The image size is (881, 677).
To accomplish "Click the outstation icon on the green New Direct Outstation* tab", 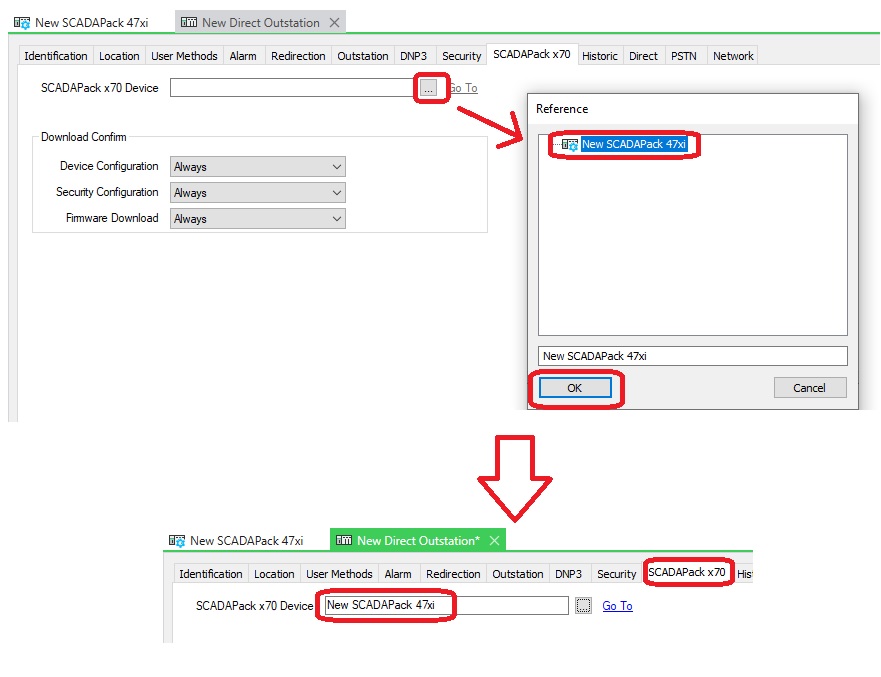I will tap(344, 540).
